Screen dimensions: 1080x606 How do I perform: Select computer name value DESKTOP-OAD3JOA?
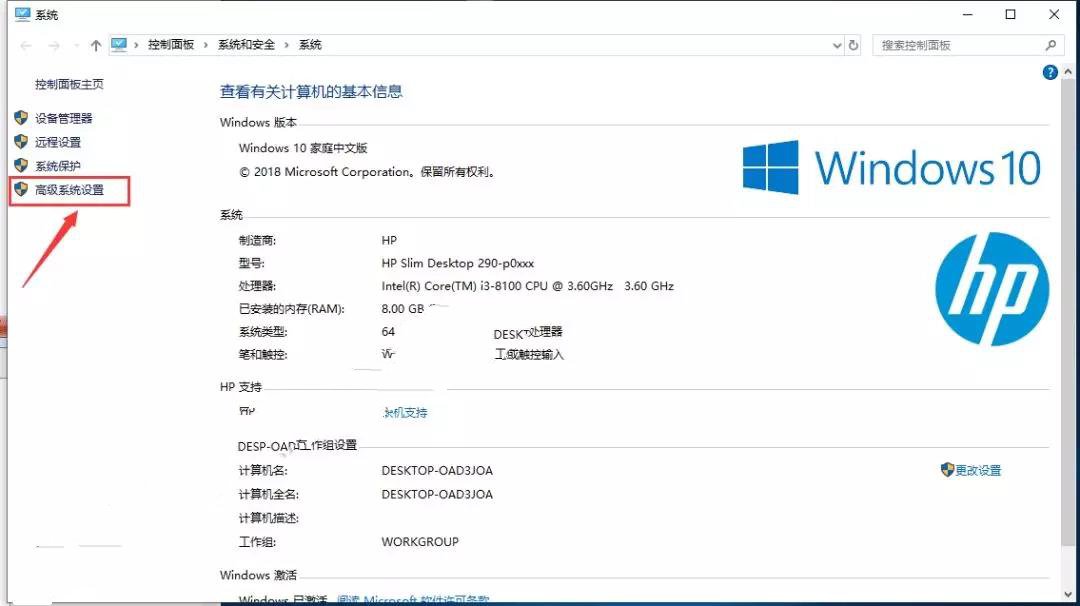[x=437, y=471]
